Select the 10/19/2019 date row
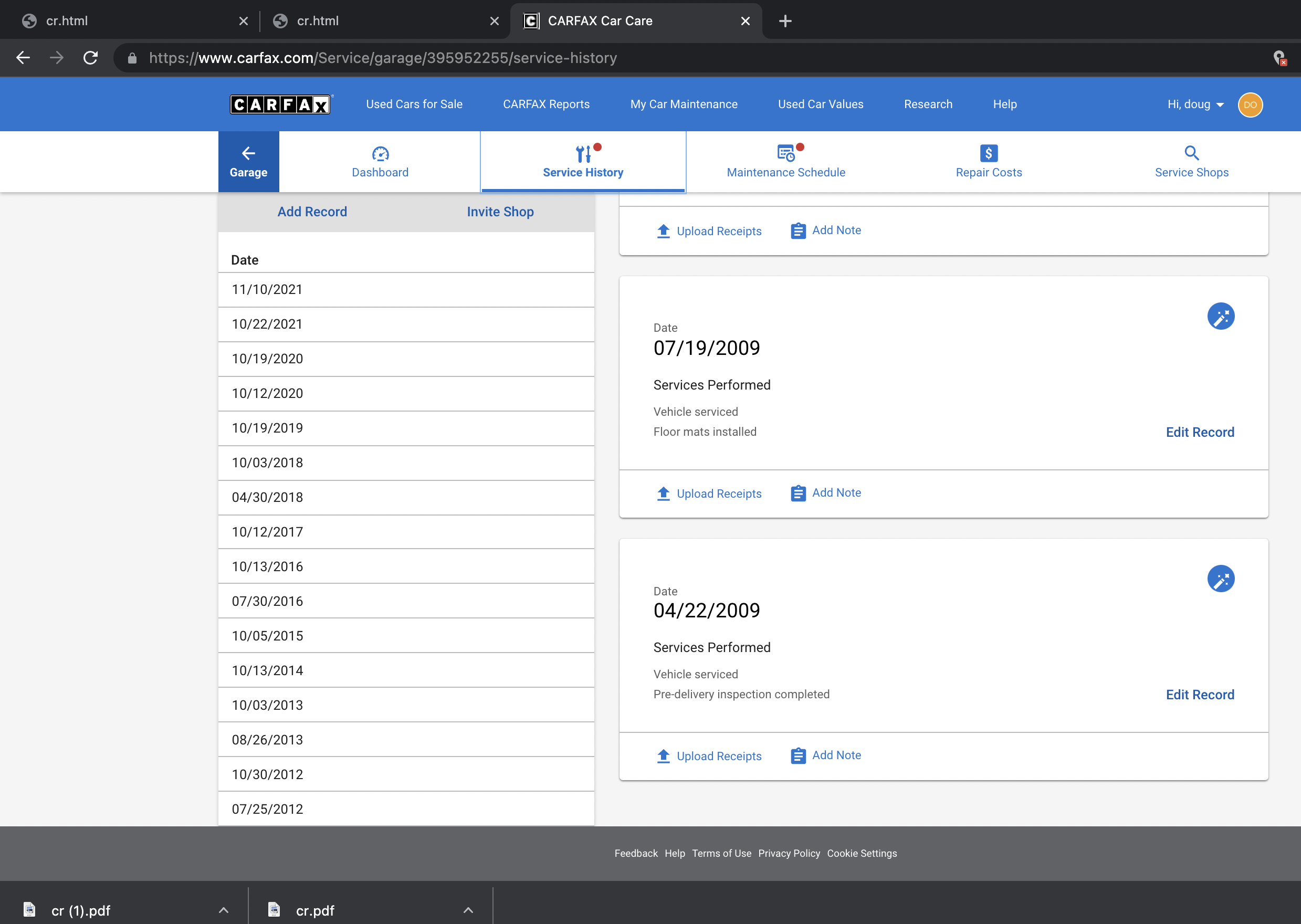This screenshot has height=924, width=1301. (x=406, y=428)
